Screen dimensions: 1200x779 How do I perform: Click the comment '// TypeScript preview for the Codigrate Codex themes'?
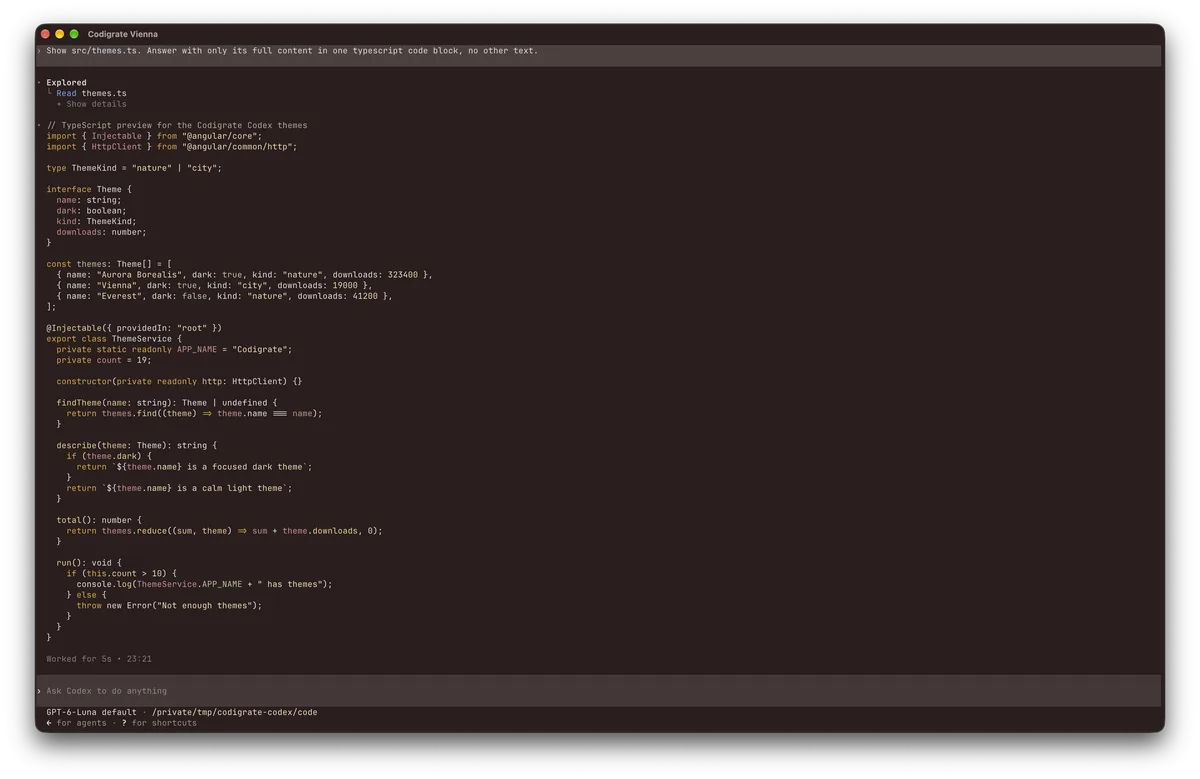click(177, 126)
